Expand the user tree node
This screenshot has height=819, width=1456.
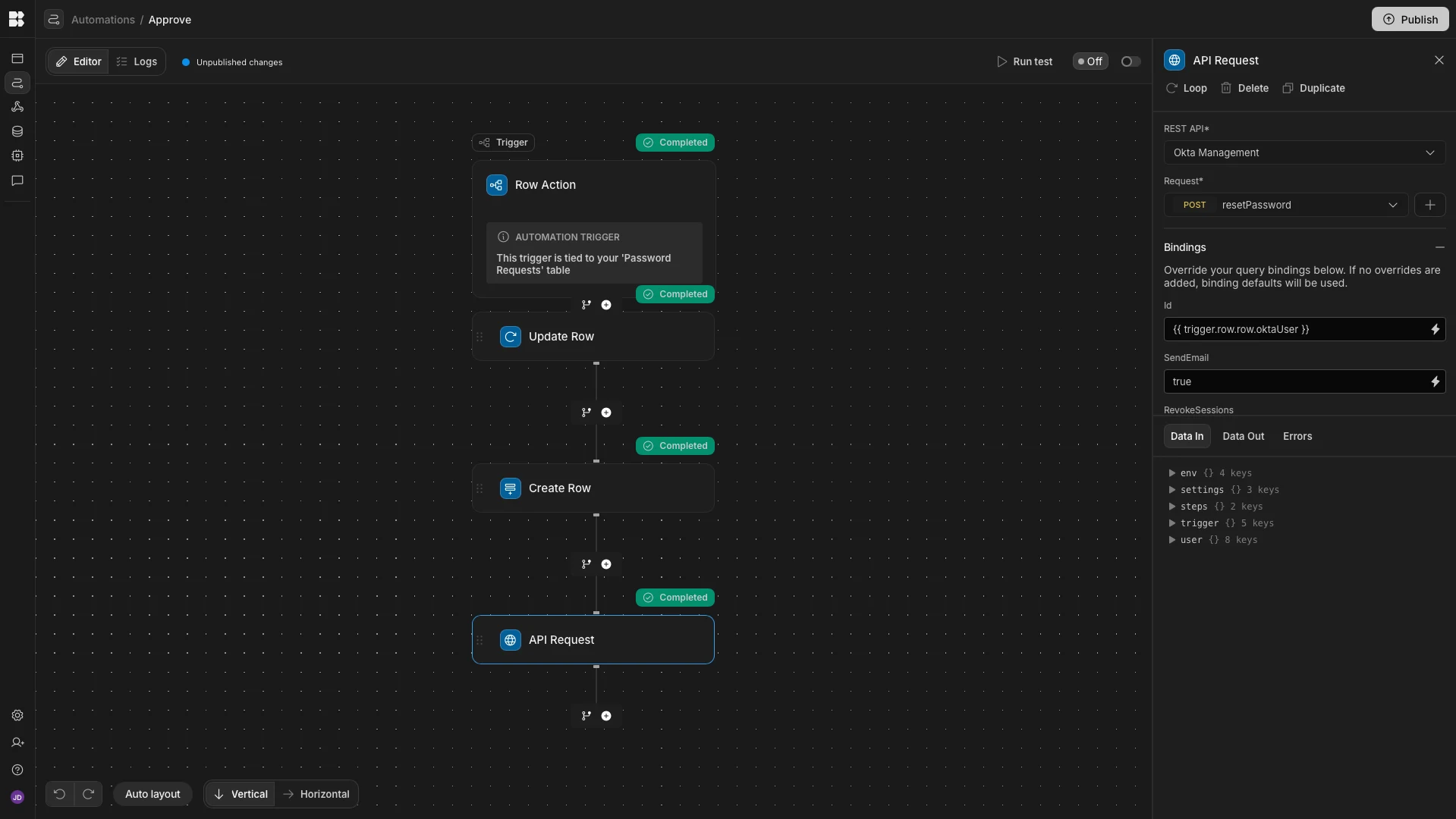click(x=1171, y=540)
